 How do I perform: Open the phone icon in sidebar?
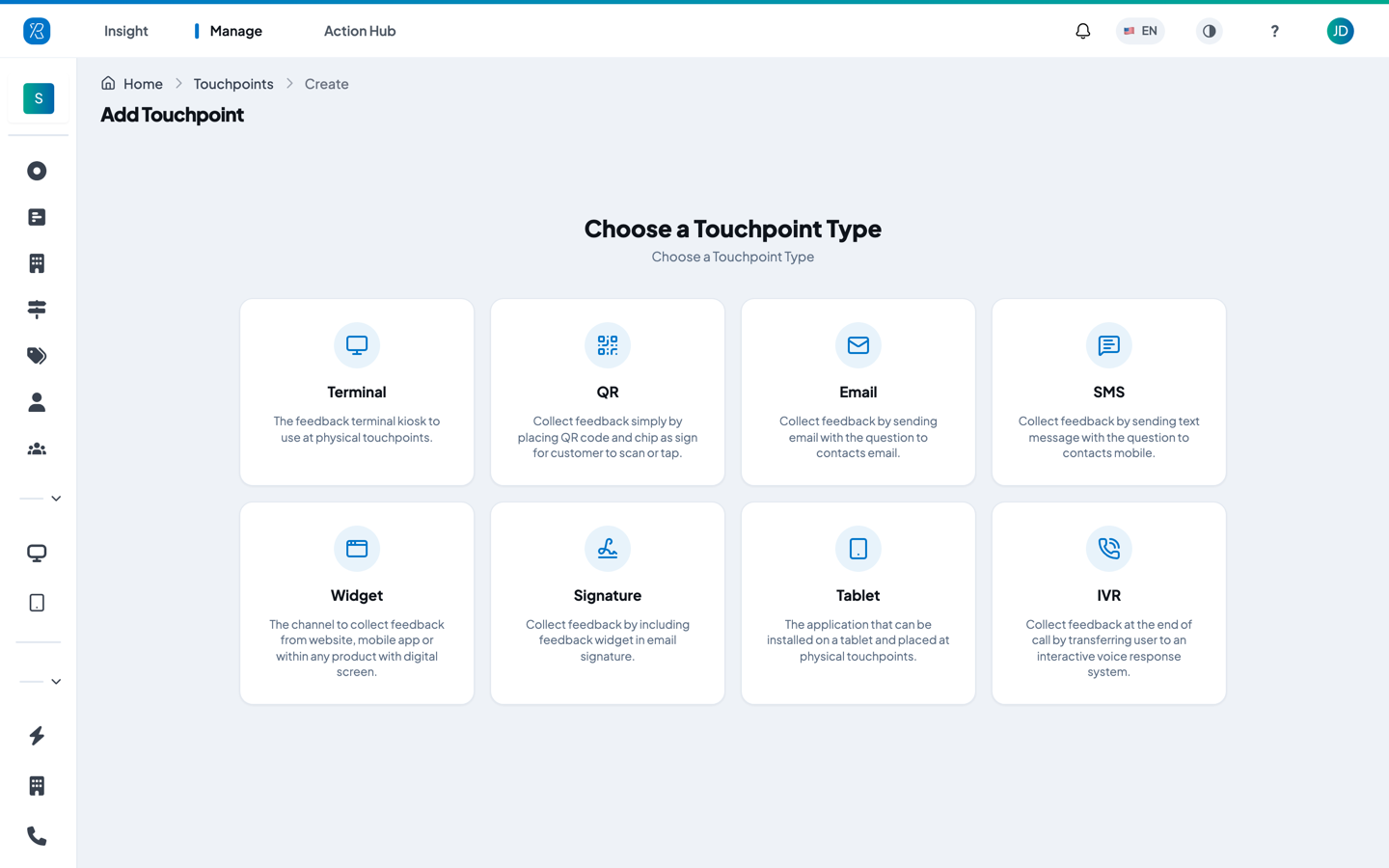click(37, 836)
